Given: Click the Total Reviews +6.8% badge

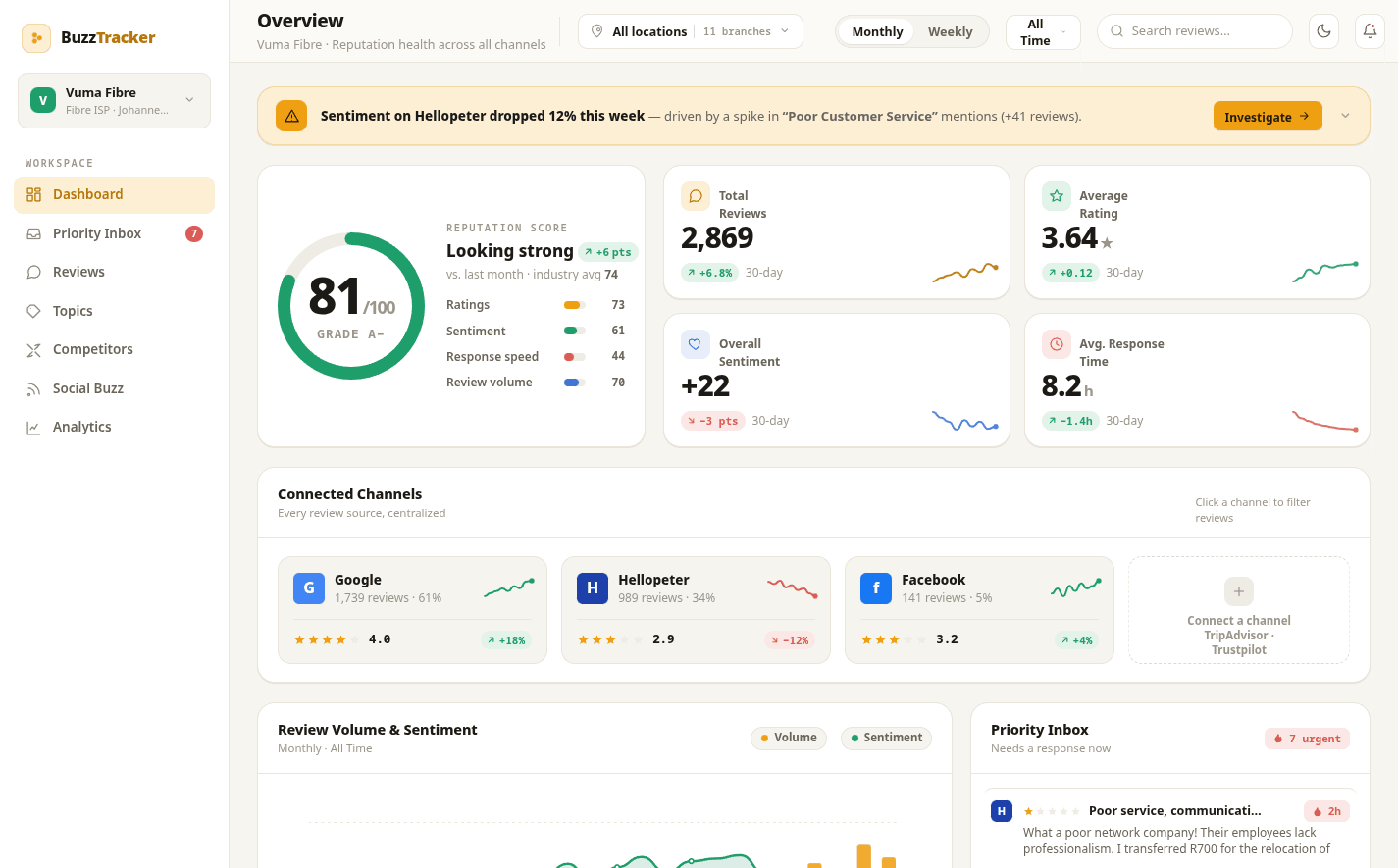Looking at the screenshot, I should [x=709, y=273].
